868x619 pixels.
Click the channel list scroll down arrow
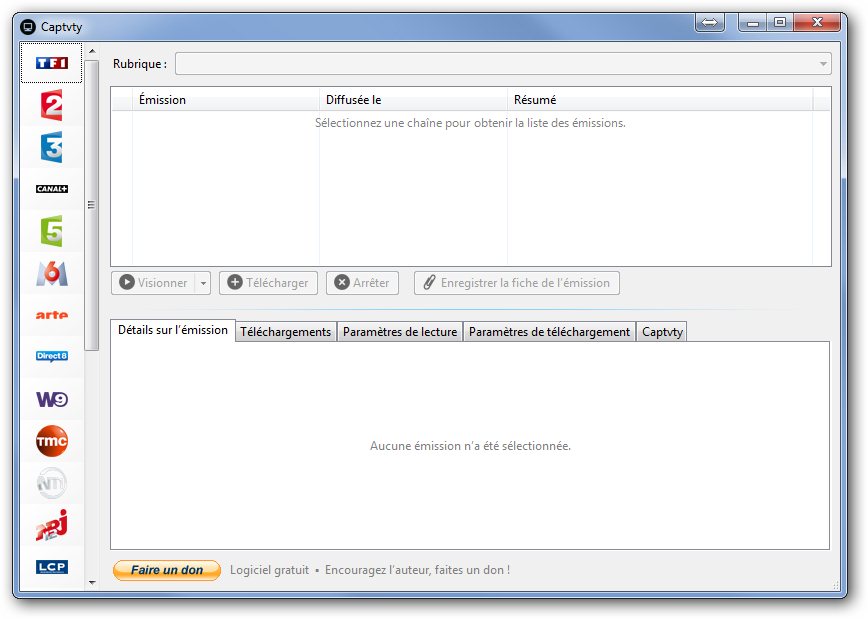[x=92, y=581]
